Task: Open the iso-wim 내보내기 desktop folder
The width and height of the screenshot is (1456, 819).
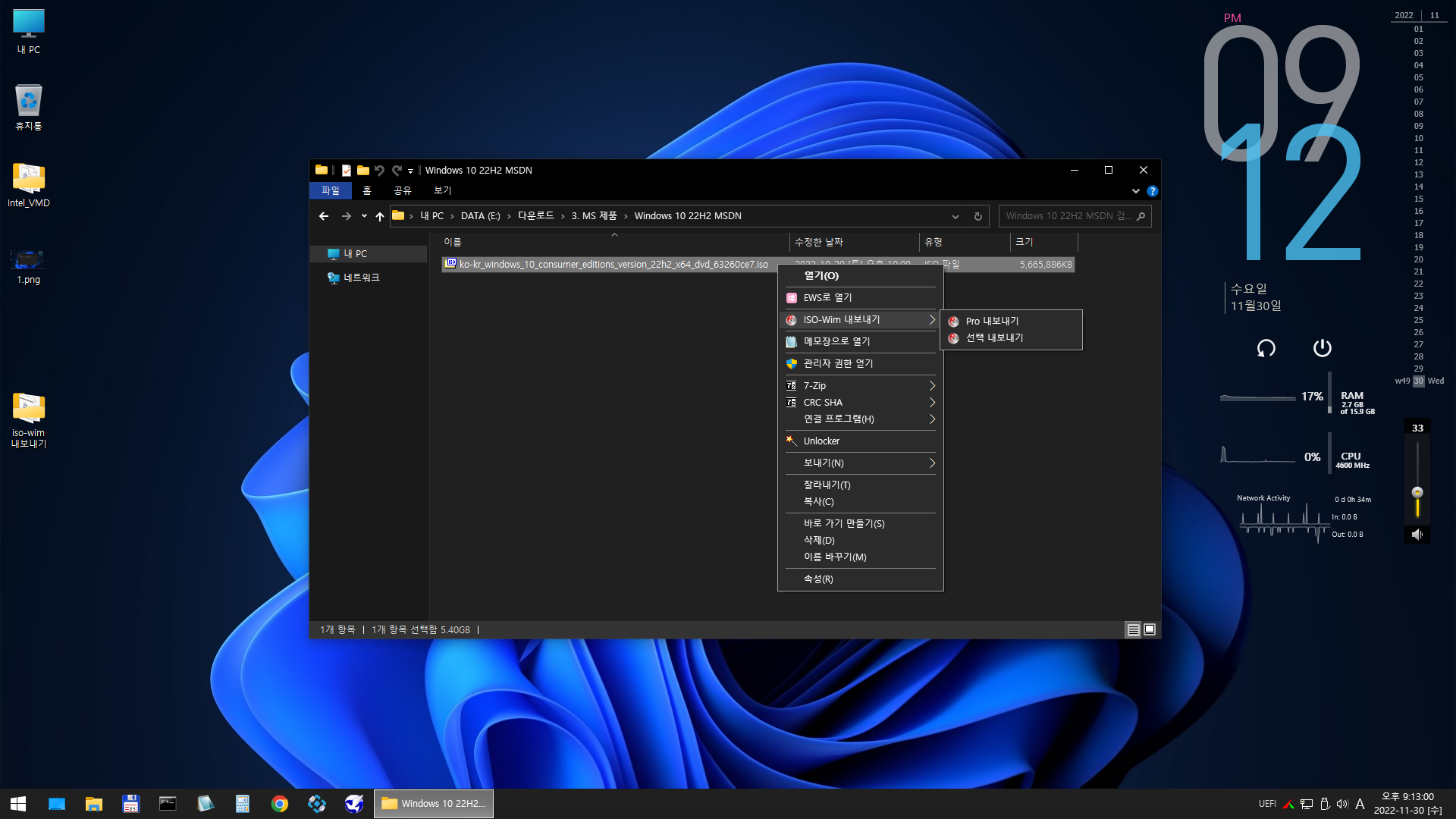Action: coord(29,419)
